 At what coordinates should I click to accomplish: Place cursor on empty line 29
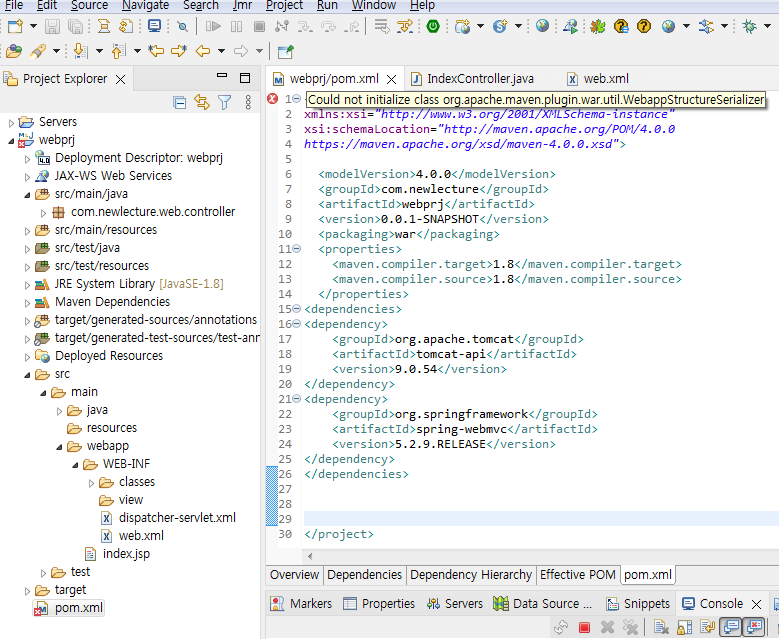tap(540, 519)
